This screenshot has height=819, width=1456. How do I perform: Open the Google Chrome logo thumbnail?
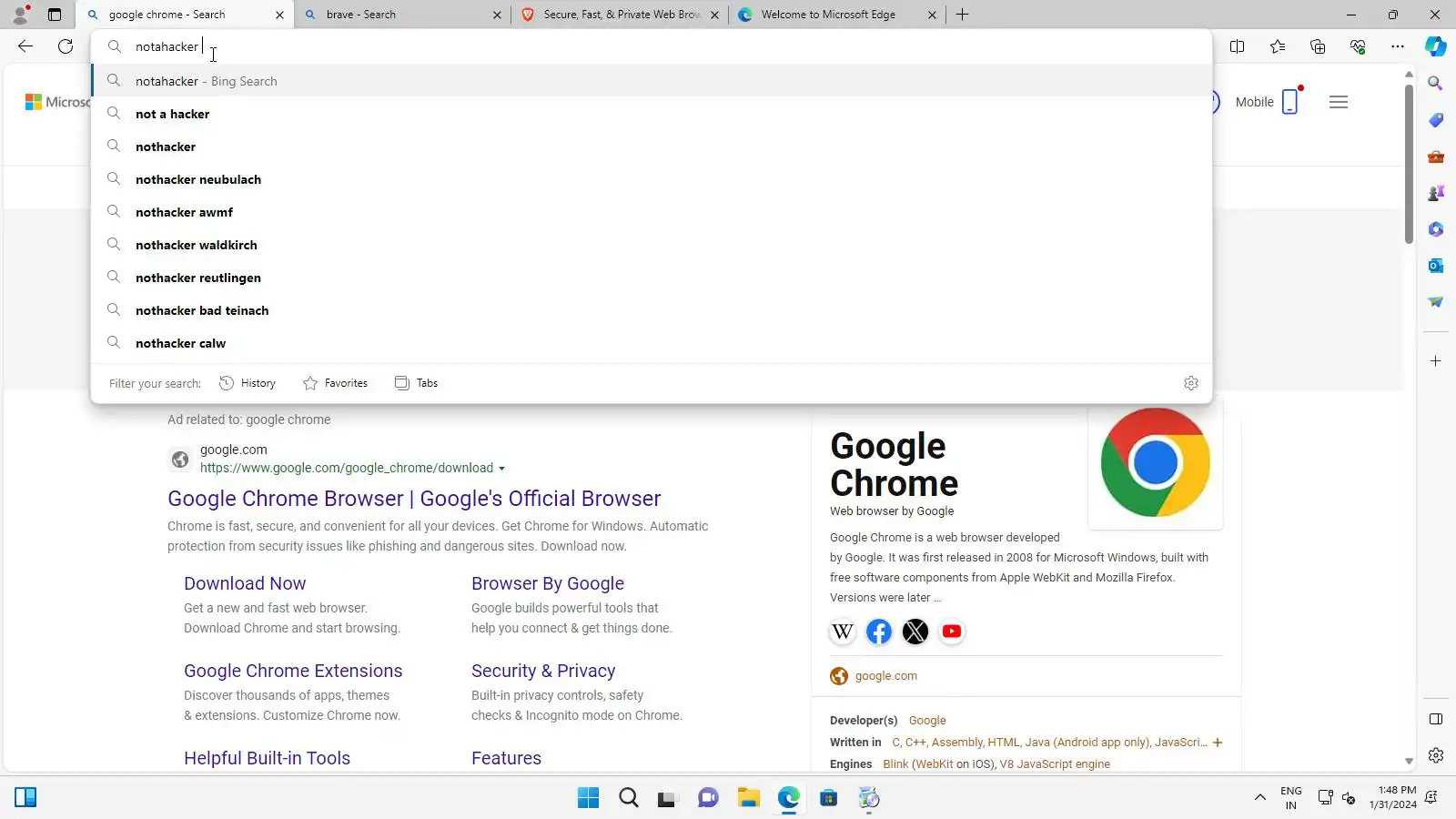point(1156,462)
